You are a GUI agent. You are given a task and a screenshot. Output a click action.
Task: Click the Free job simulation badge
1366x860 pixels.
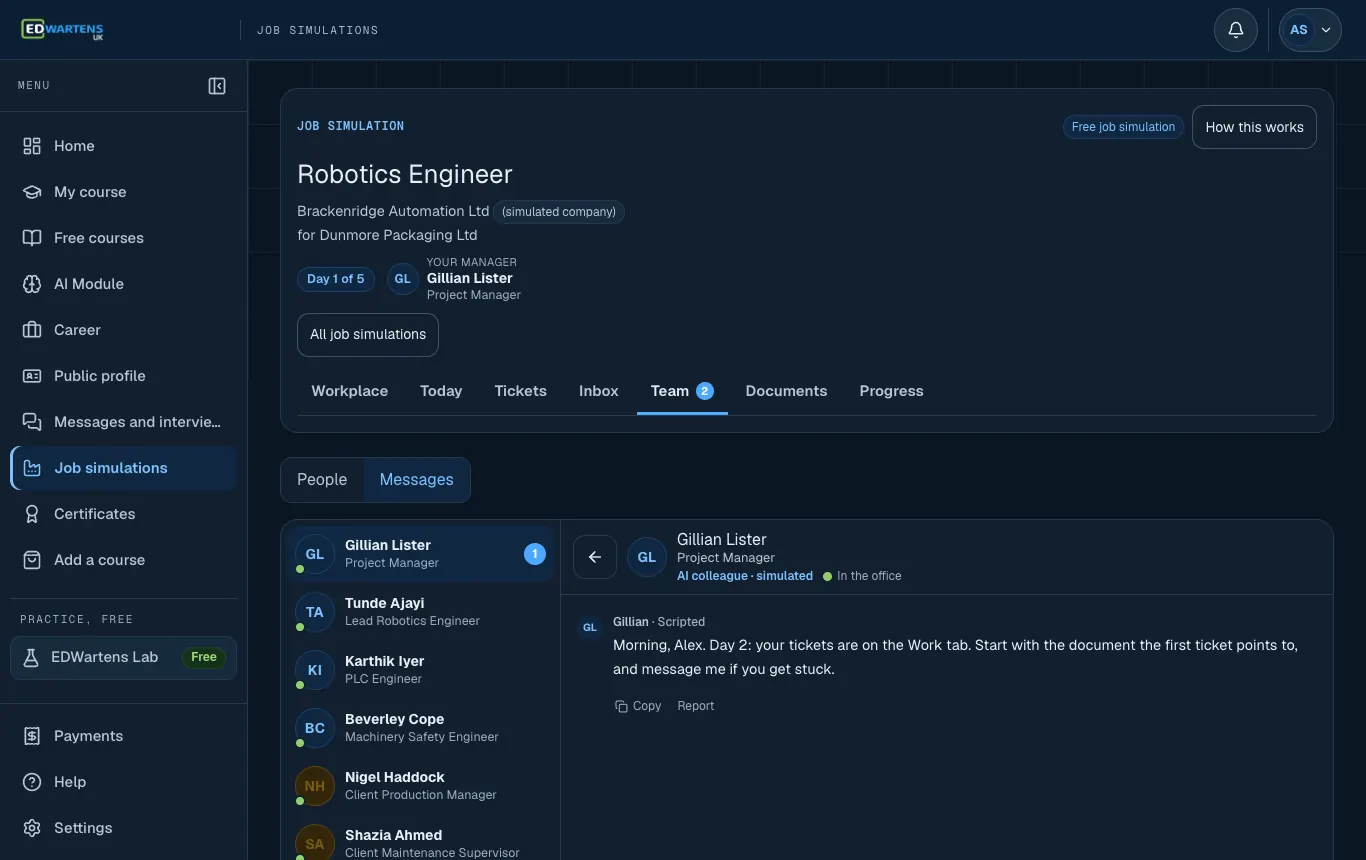1123,127
